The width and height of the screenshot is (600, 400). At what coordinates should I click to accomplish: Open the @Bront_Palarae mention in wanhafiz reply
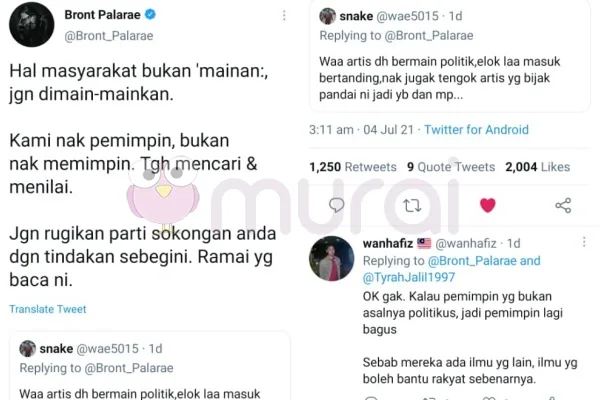point(472,261)
